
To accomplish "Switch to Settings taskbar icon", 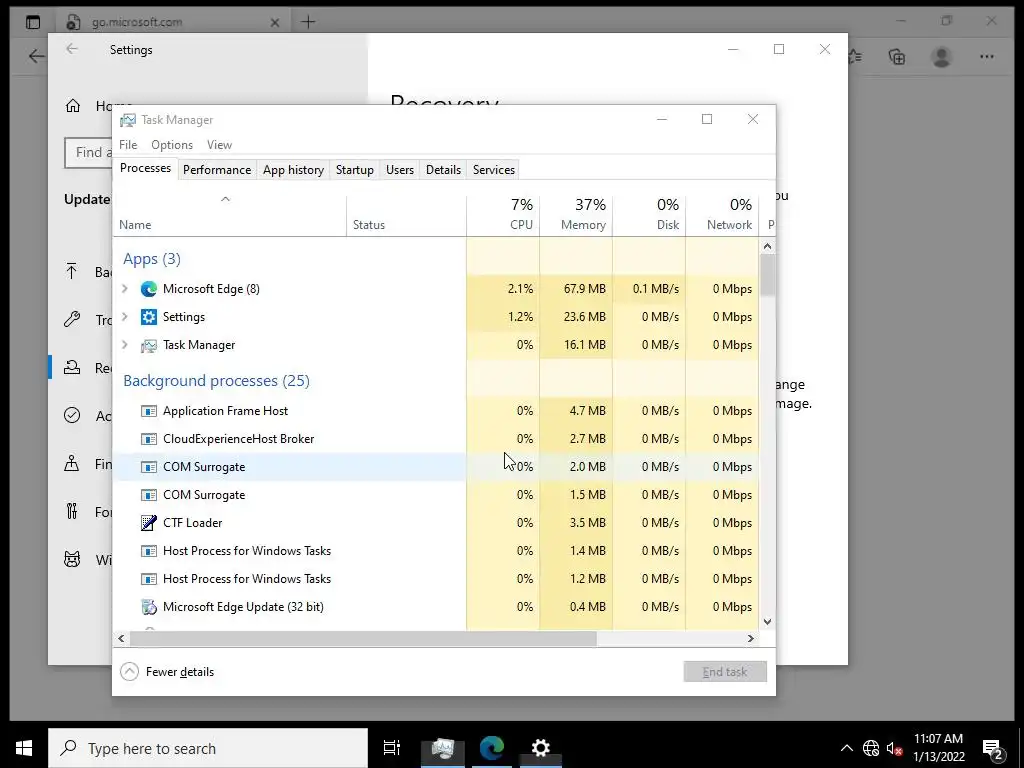I will [x=541, y=748].
